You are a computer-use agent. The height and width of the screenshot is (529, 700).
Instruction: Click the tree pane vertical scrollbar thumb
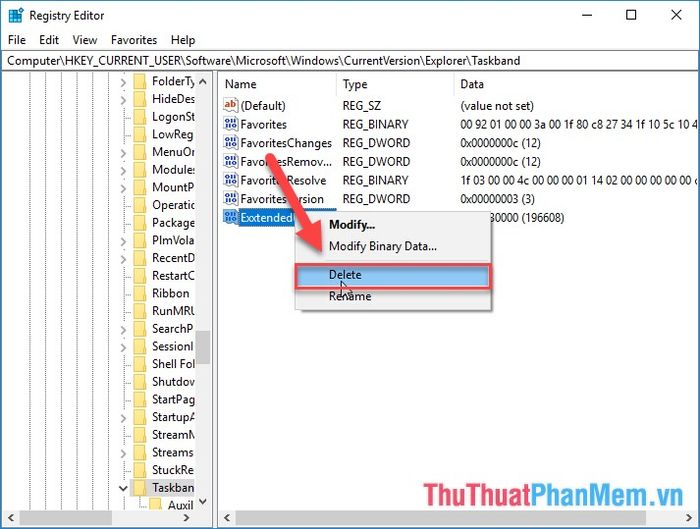pos(203,347)
